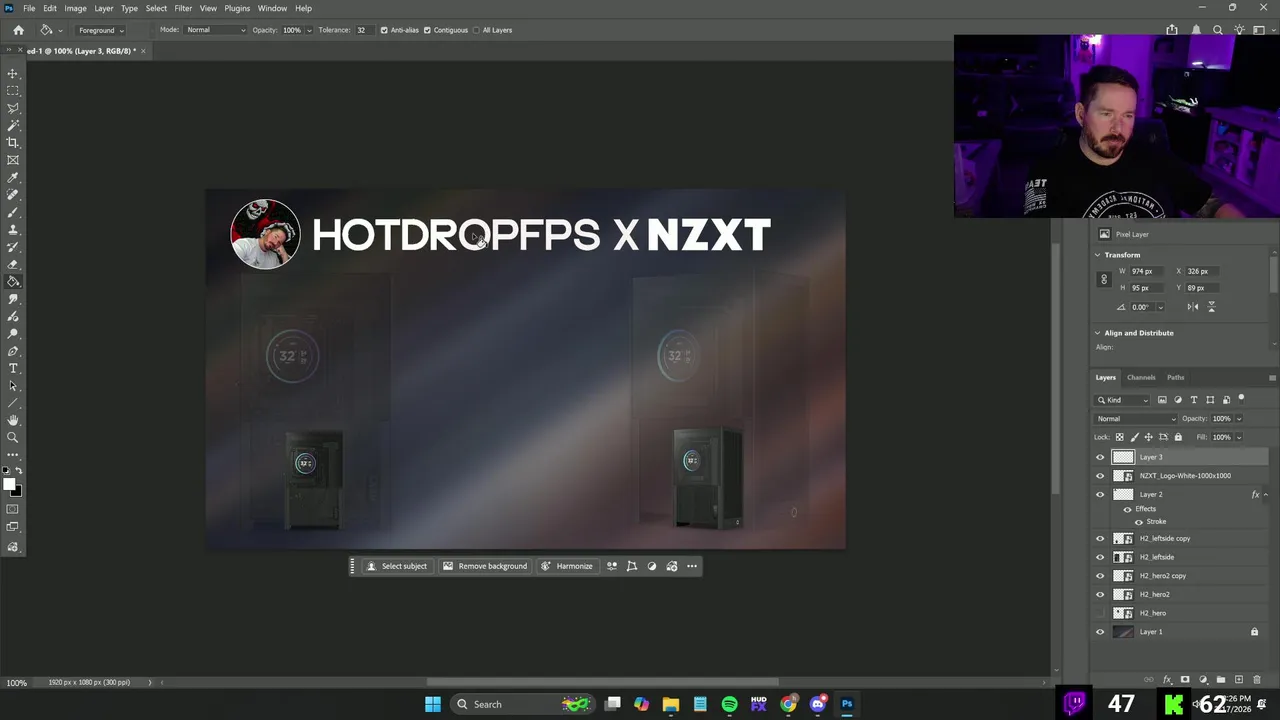Image resolution: width=1280 pixels, height=720 pixels.
Task: Click Select subject button
Action: (397, 566)
